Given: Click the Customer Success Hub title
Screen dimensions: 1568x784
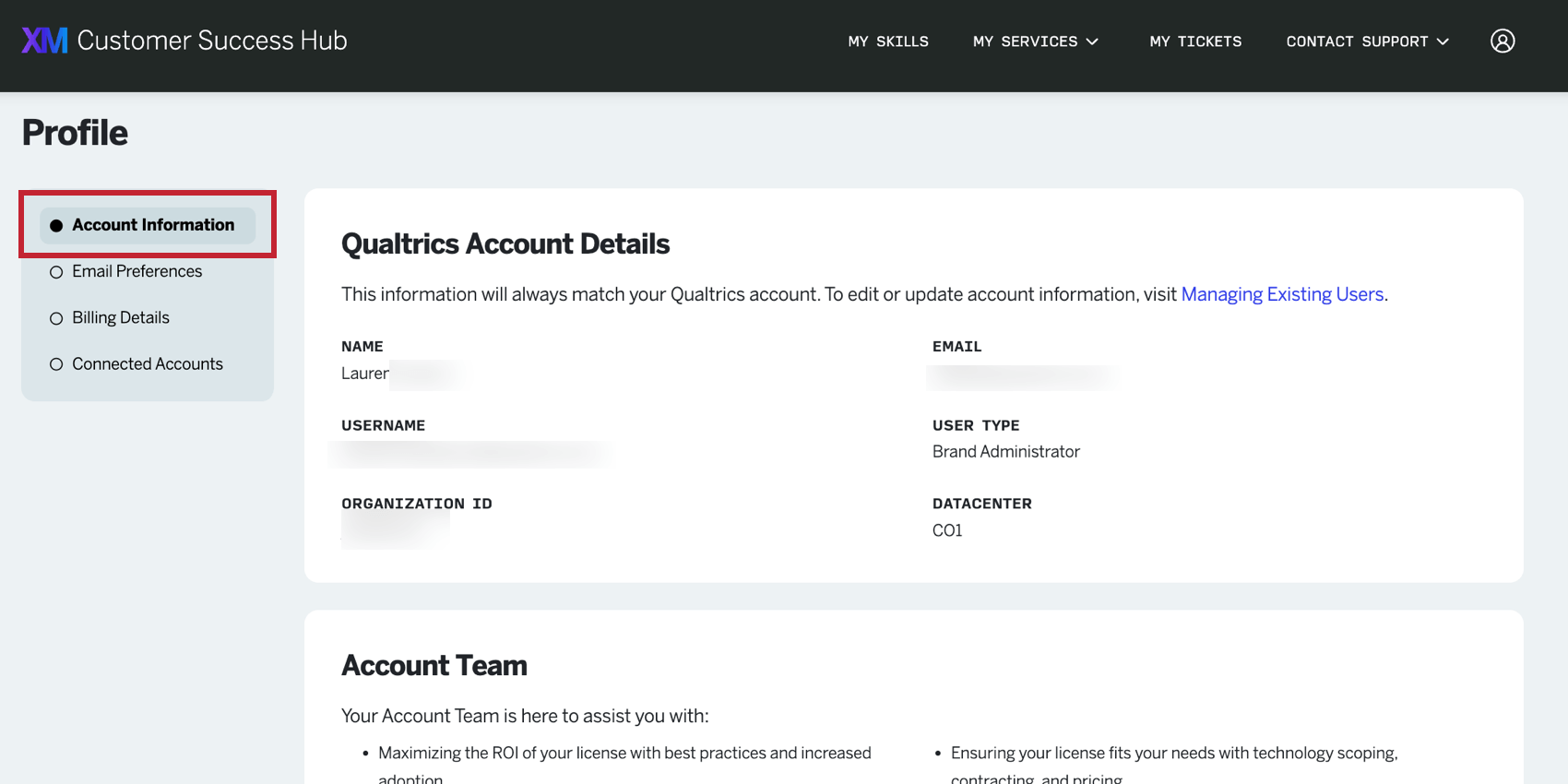Looking at the screenshot, I should pos(212,41).
